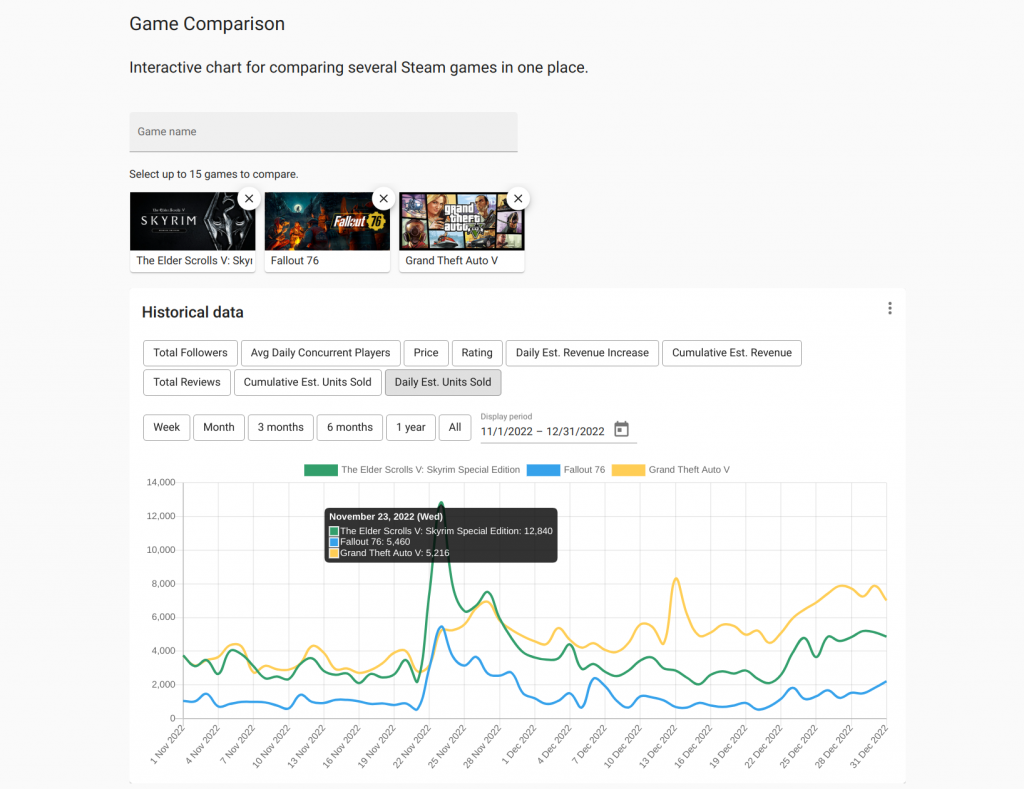Click the legend label 'Fallout 76'
The height and width of the screenshot is (789, 1024).
click(584, 470)
